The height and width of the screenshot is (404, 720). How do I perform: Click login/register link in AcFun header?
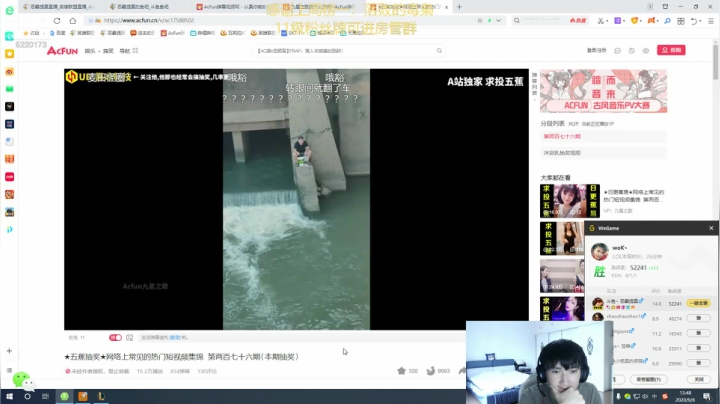click(596, 50)
